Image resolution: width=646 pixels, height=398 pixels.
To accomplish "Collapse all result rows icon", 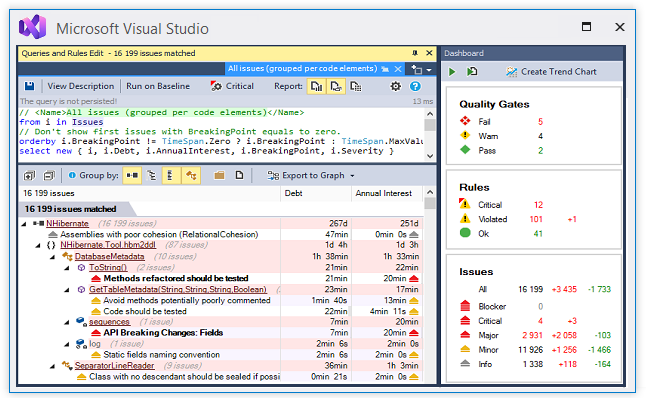I will [x=49, y=176].
